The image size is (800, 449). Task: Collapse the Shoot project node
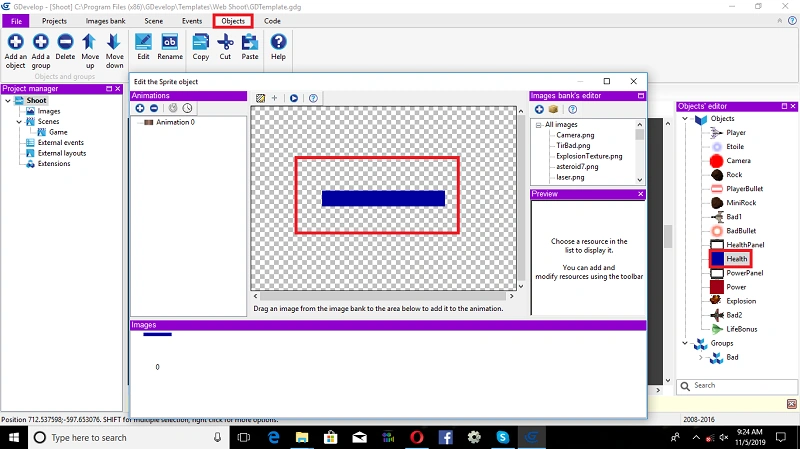8,101
